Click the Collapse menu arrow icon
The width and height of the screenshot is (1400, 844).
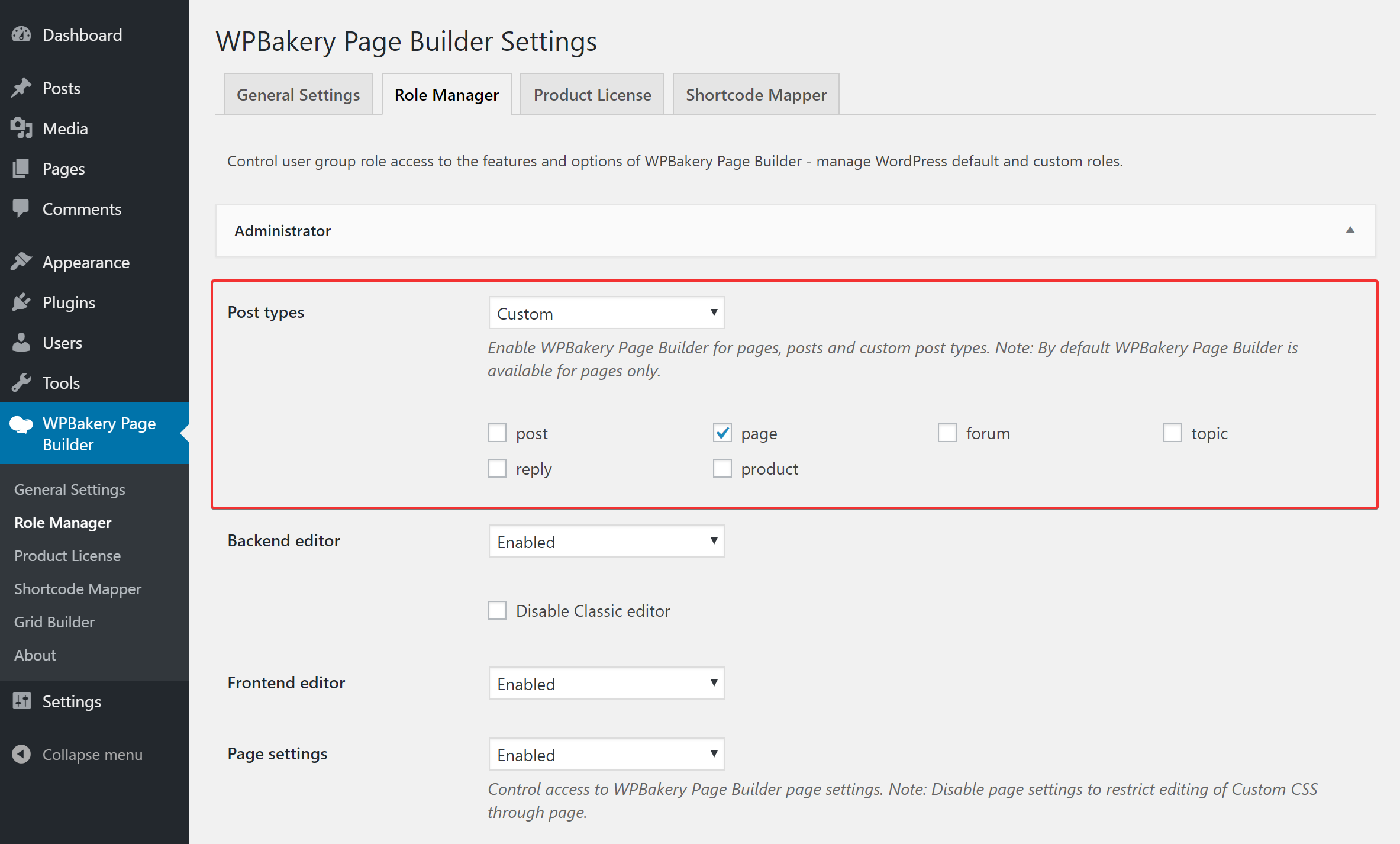pyautogui.click(x=21, y=755)
